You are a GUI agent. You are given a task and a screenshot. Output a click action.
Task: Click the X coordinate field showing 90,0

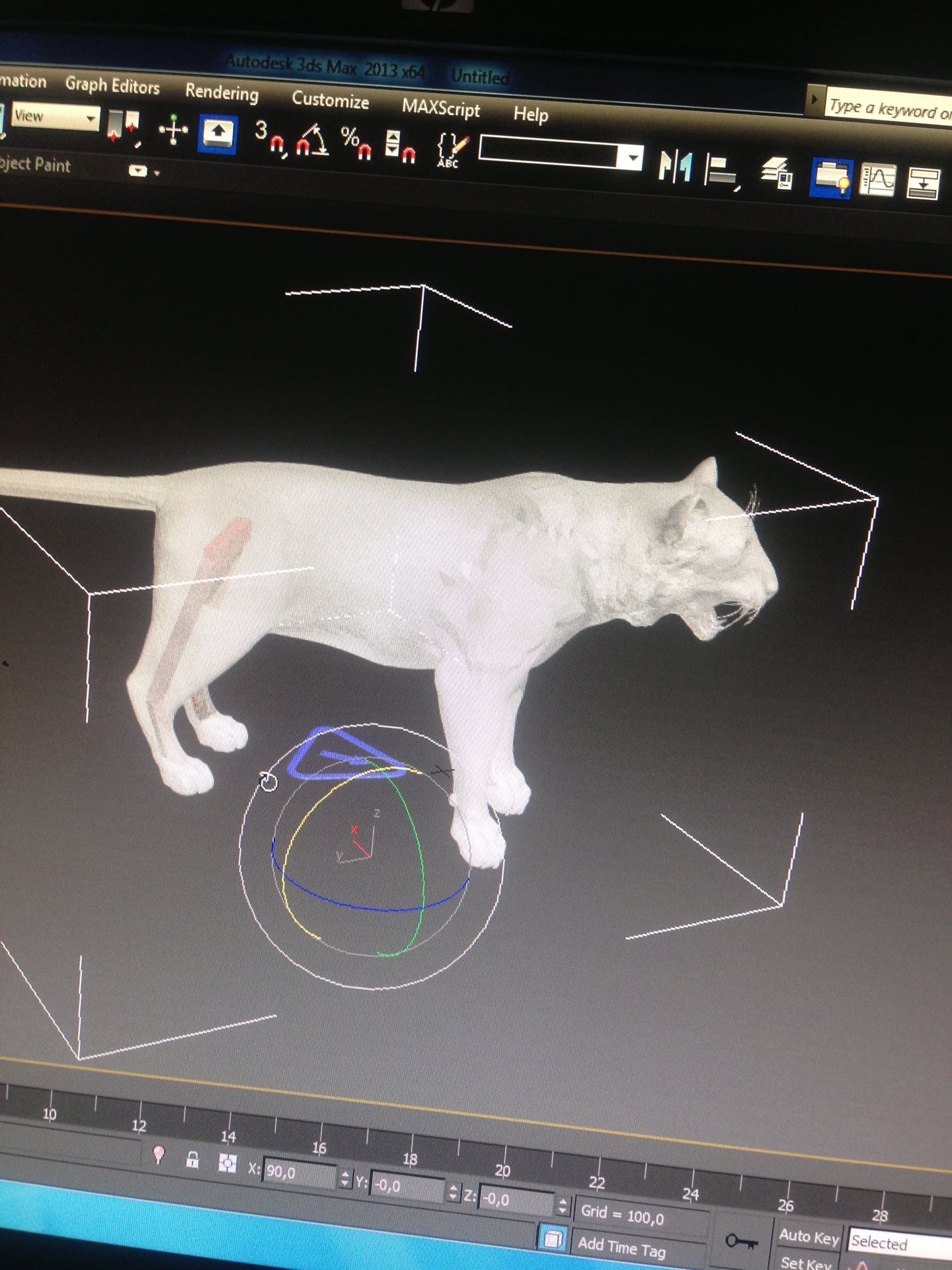(299, 1173)
